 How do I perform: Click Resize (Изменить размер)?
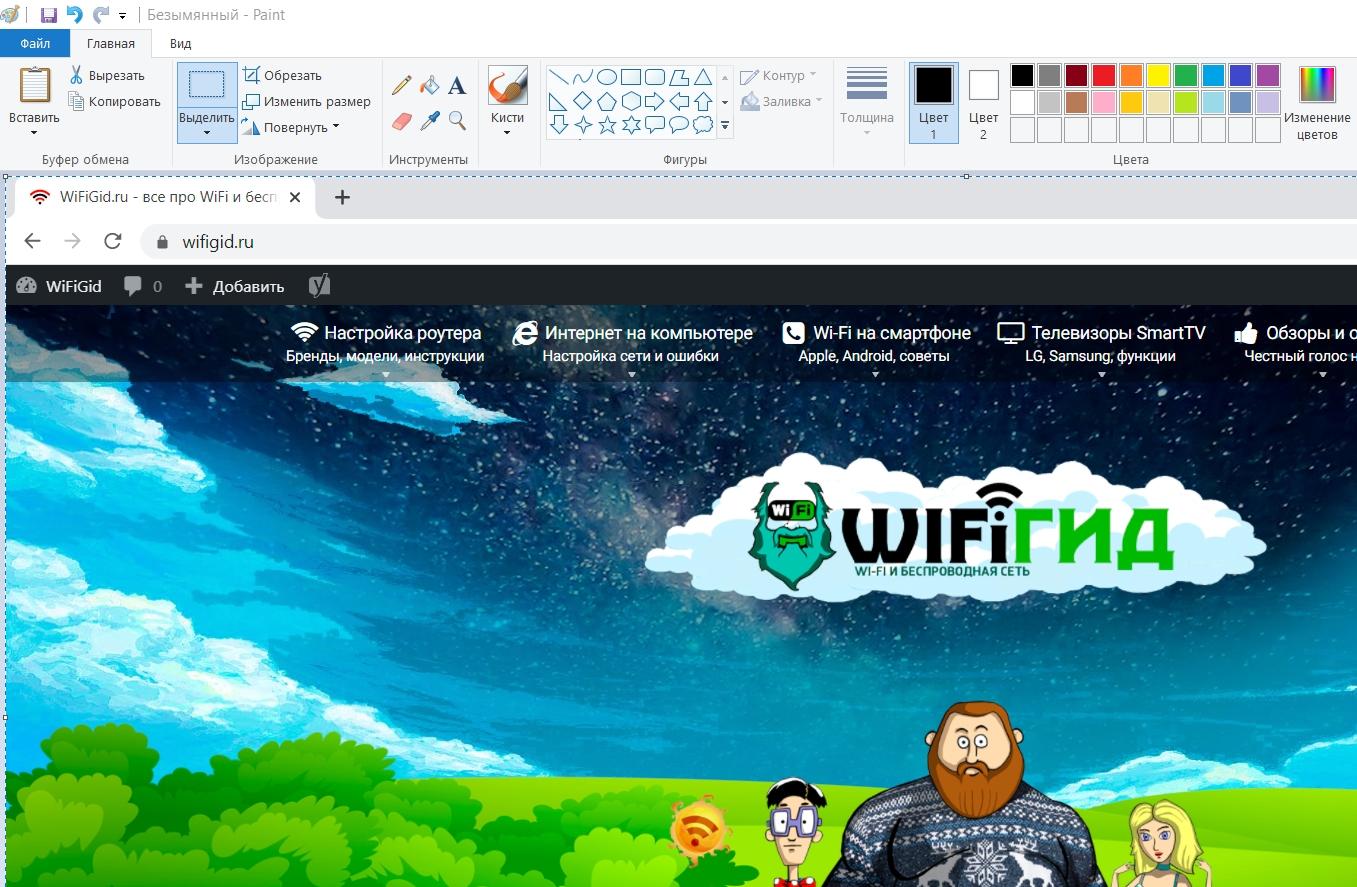click(x=306, y=101)
